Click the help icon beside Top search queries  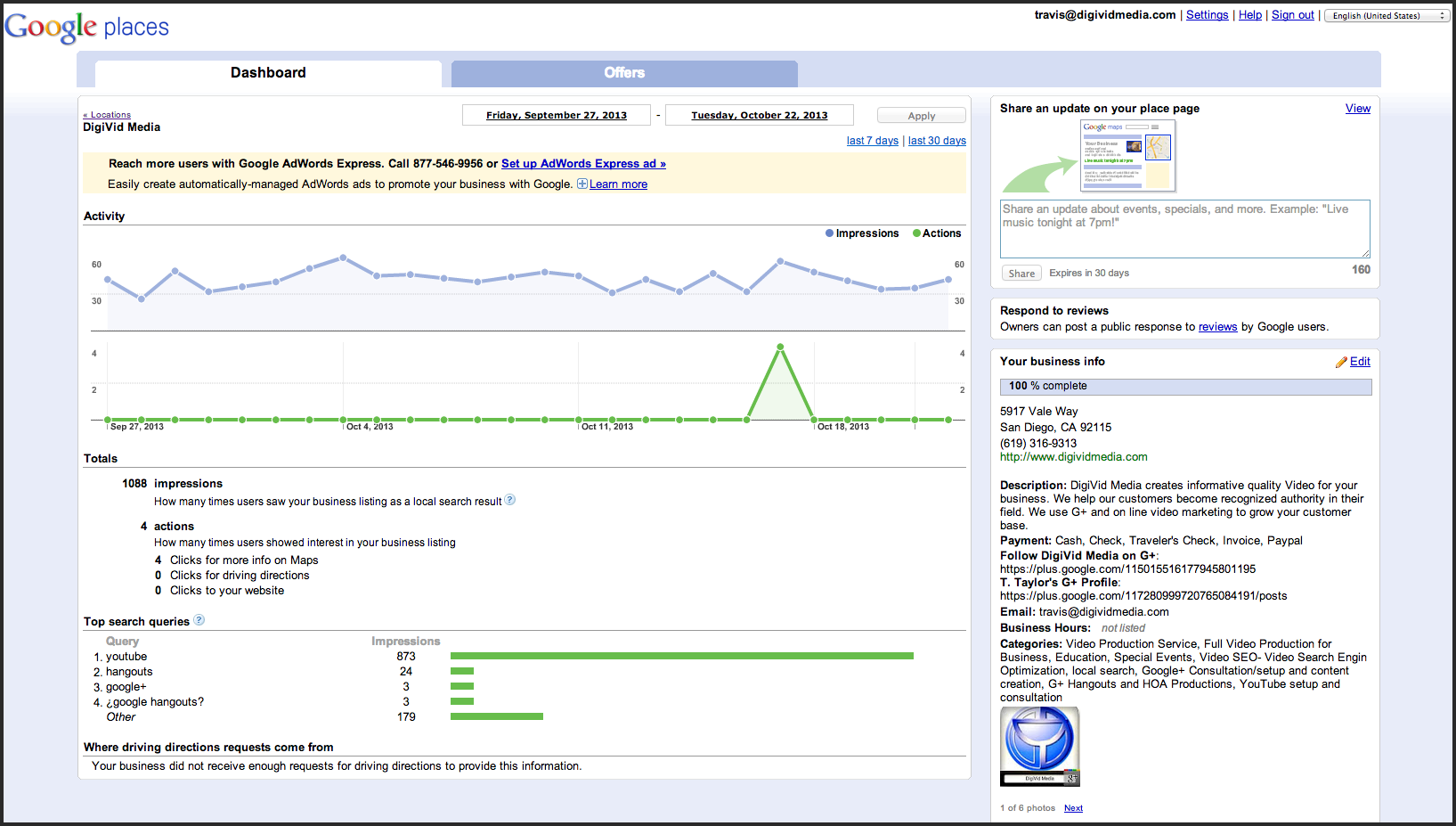(x=199, y=620)
